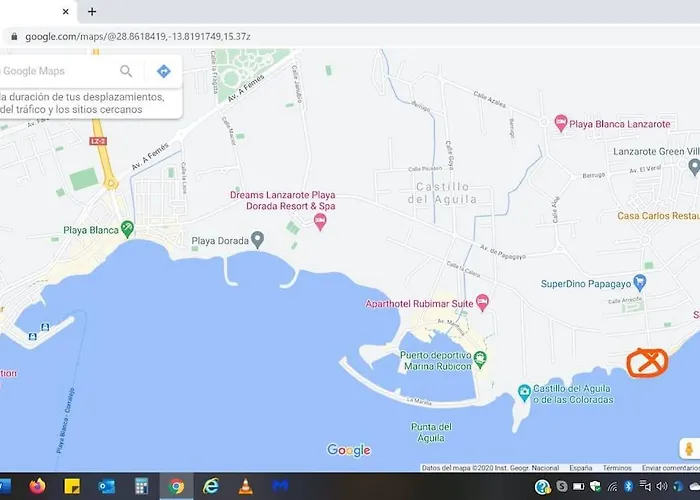Open a new browser tab with plus button
This screenshot has width=700, height=500.
[92, 12]
